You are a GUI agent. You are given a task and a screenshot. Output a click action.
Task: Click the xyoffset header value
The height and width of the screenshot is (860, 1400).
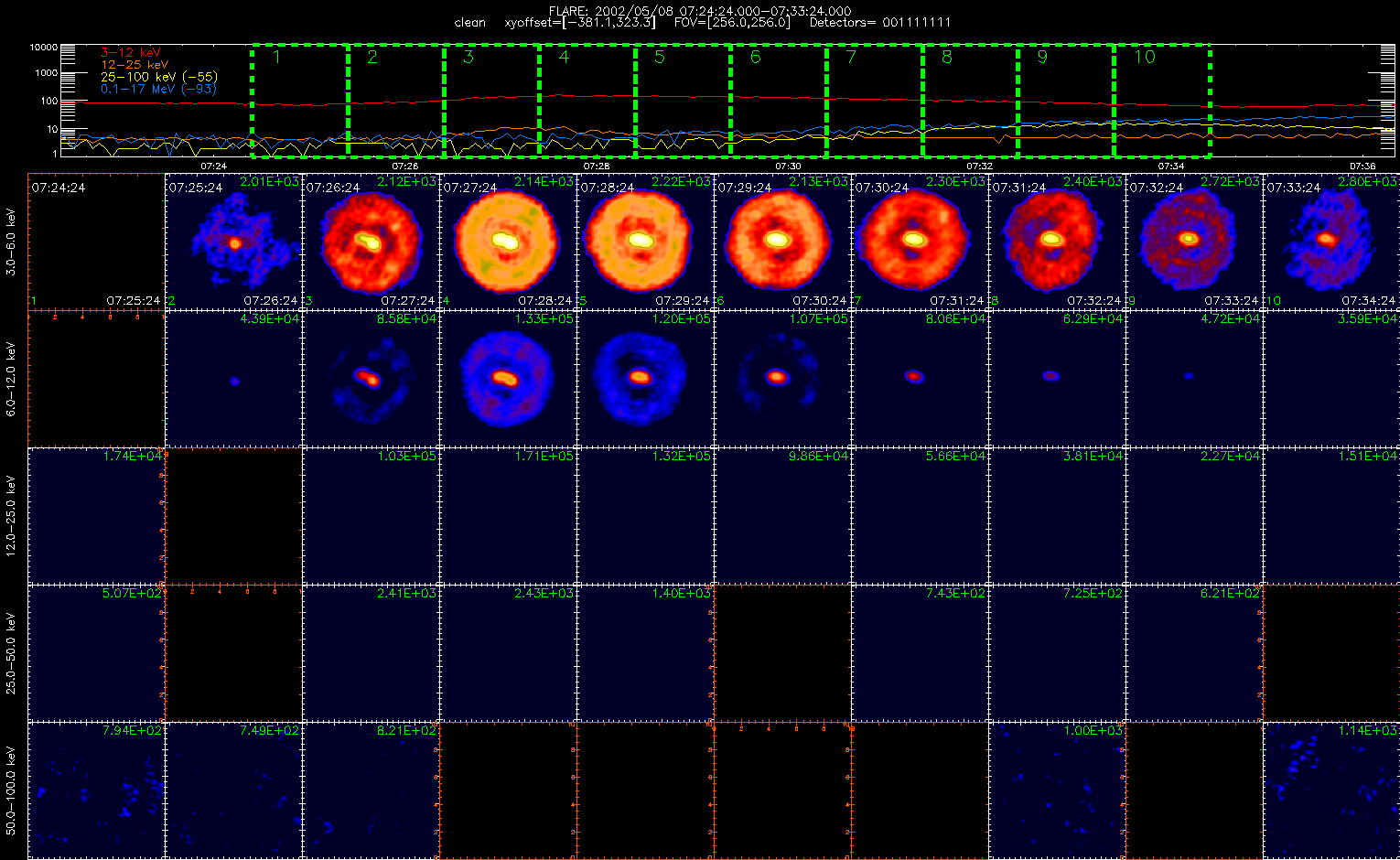[x=580, y=23]
